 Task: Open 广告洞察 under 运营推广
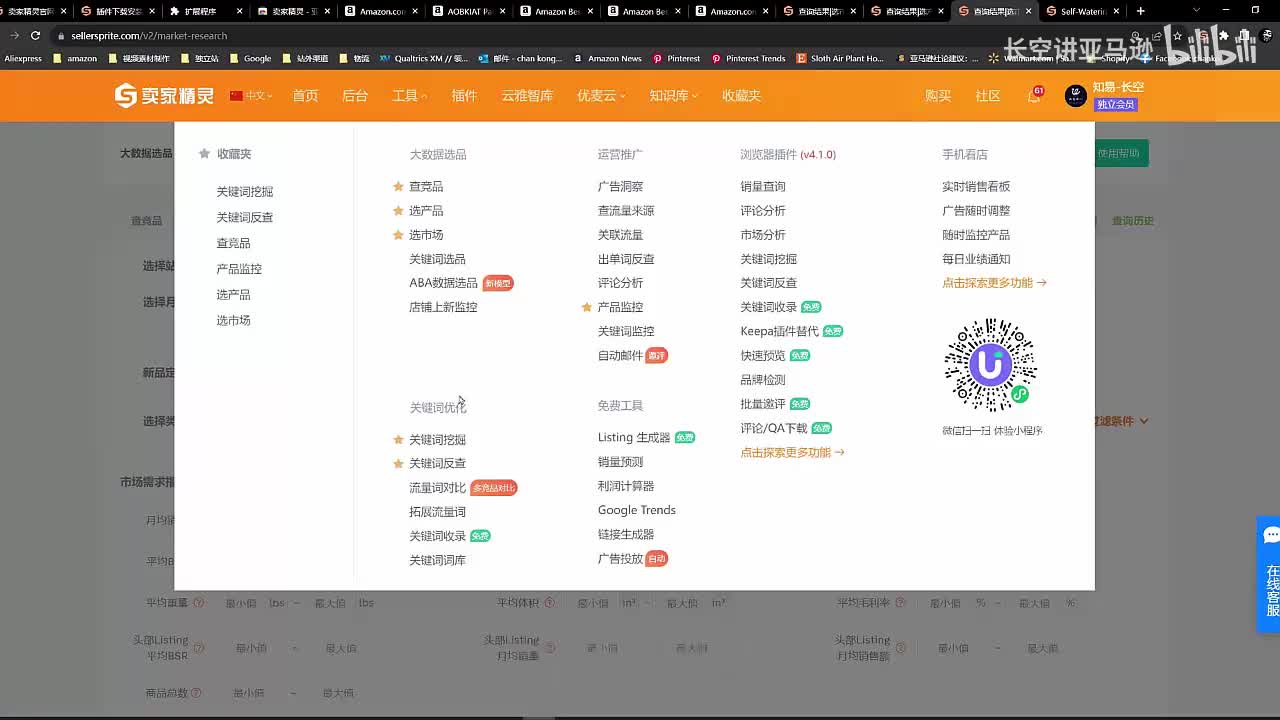[620, 187]
